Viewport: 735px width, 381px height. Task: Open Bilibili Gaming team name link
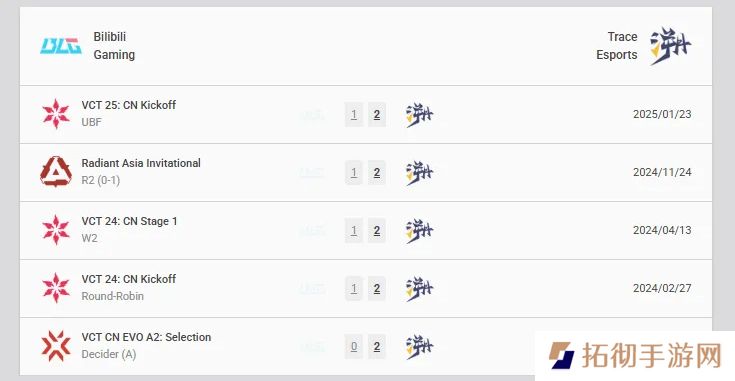coord(114,45)
